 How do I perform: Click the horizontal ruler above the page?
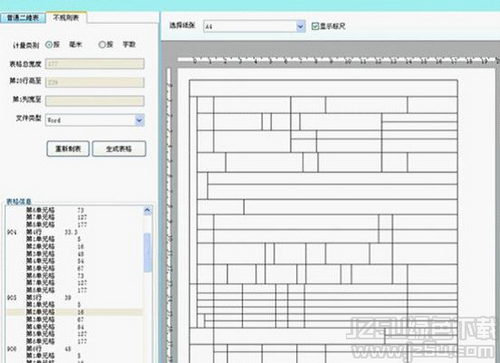337,61
